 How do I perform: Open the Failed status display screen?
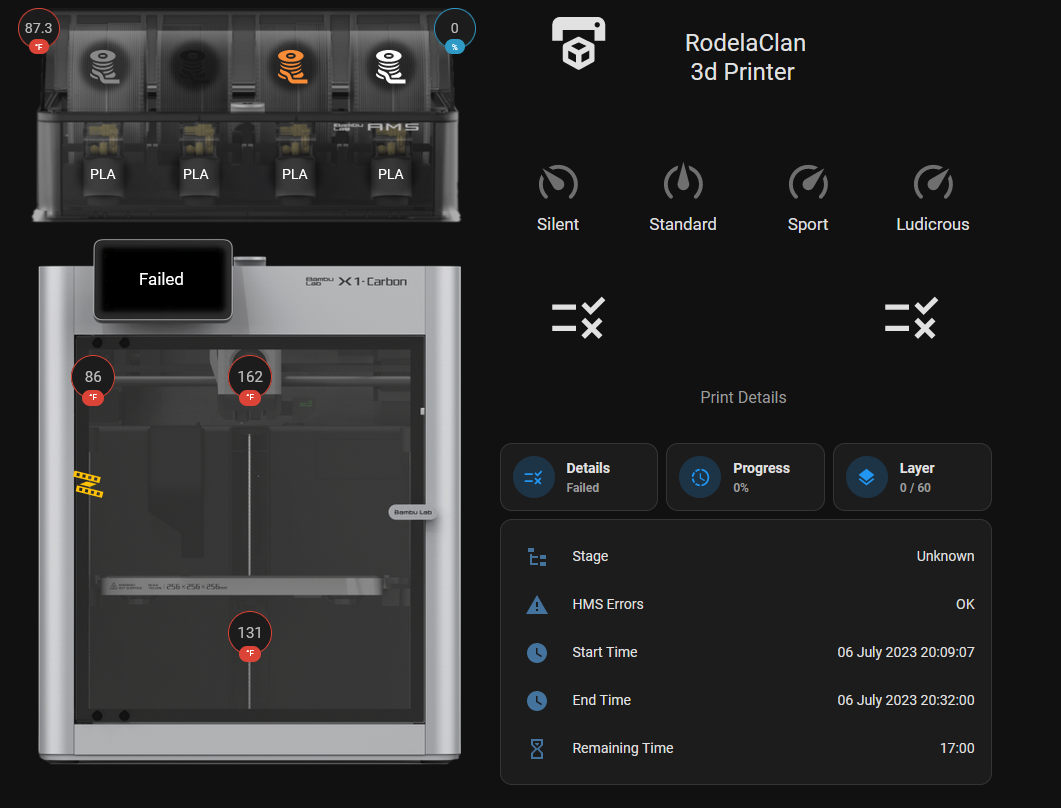[x=162, y=279]
